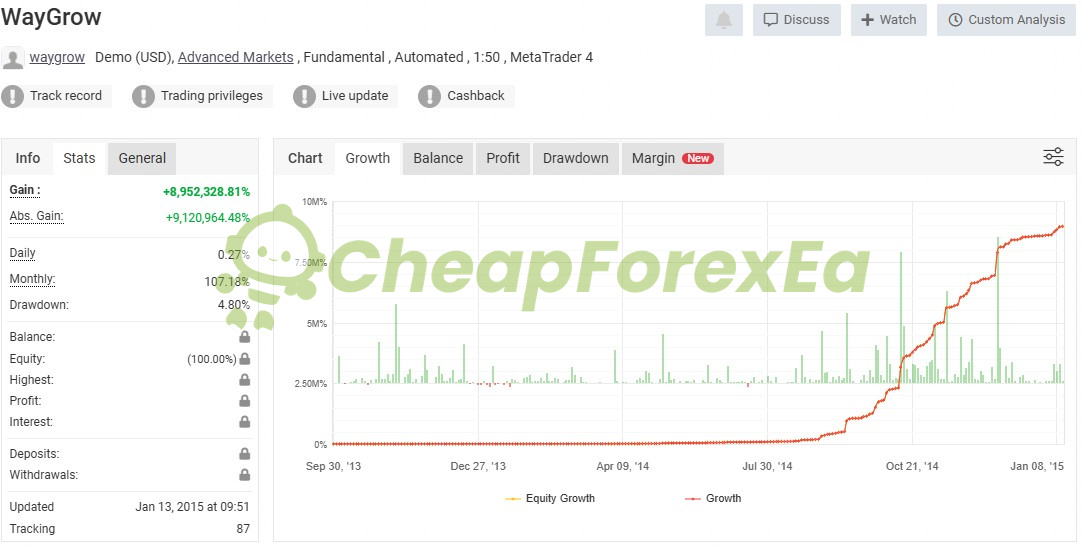
Task: Click the abs. gain value +9,120,964.48%
Action: coord(208,218)
